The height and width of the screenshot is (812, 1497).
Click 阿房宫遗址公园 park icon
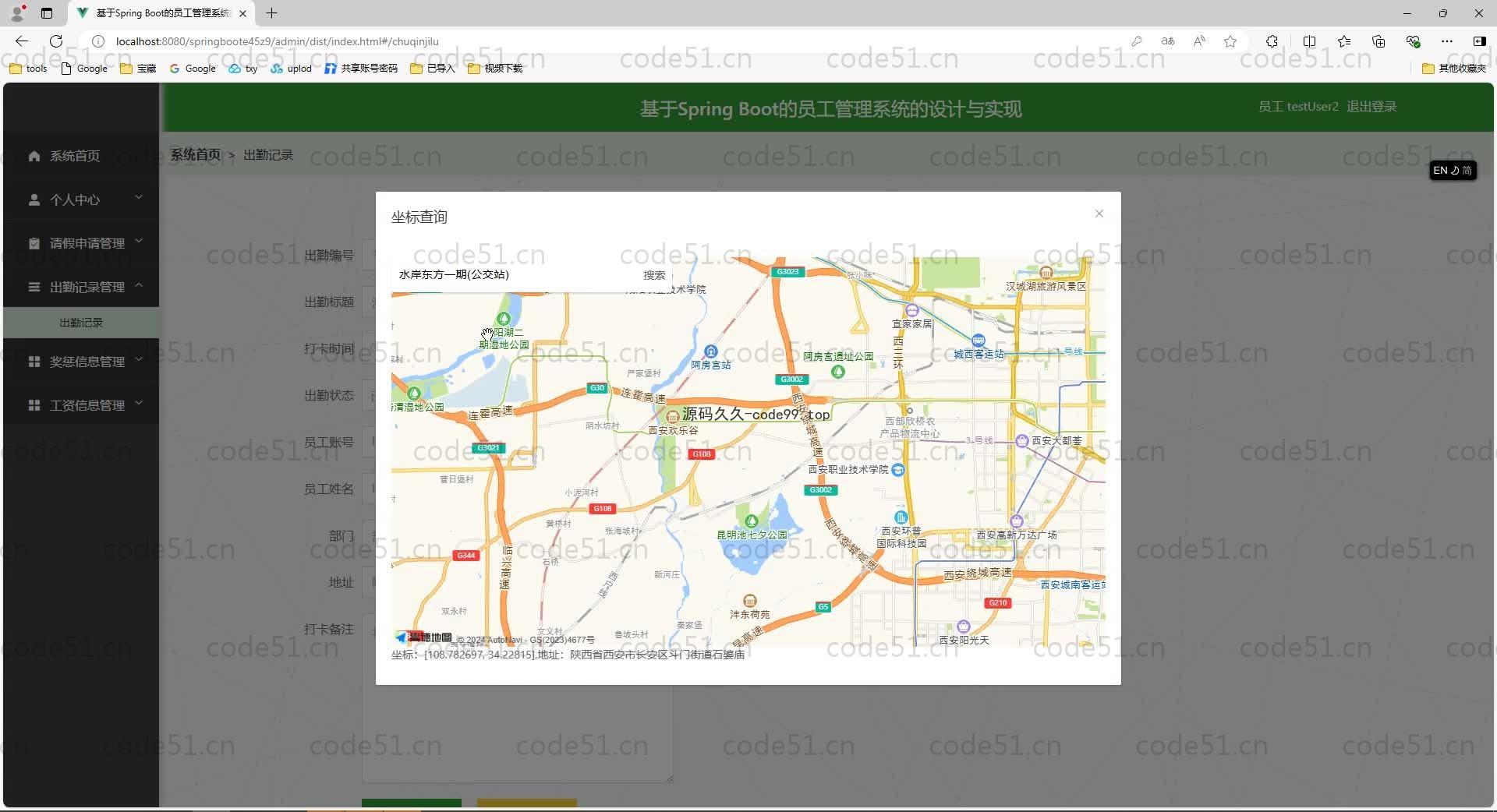coord(838,372)
